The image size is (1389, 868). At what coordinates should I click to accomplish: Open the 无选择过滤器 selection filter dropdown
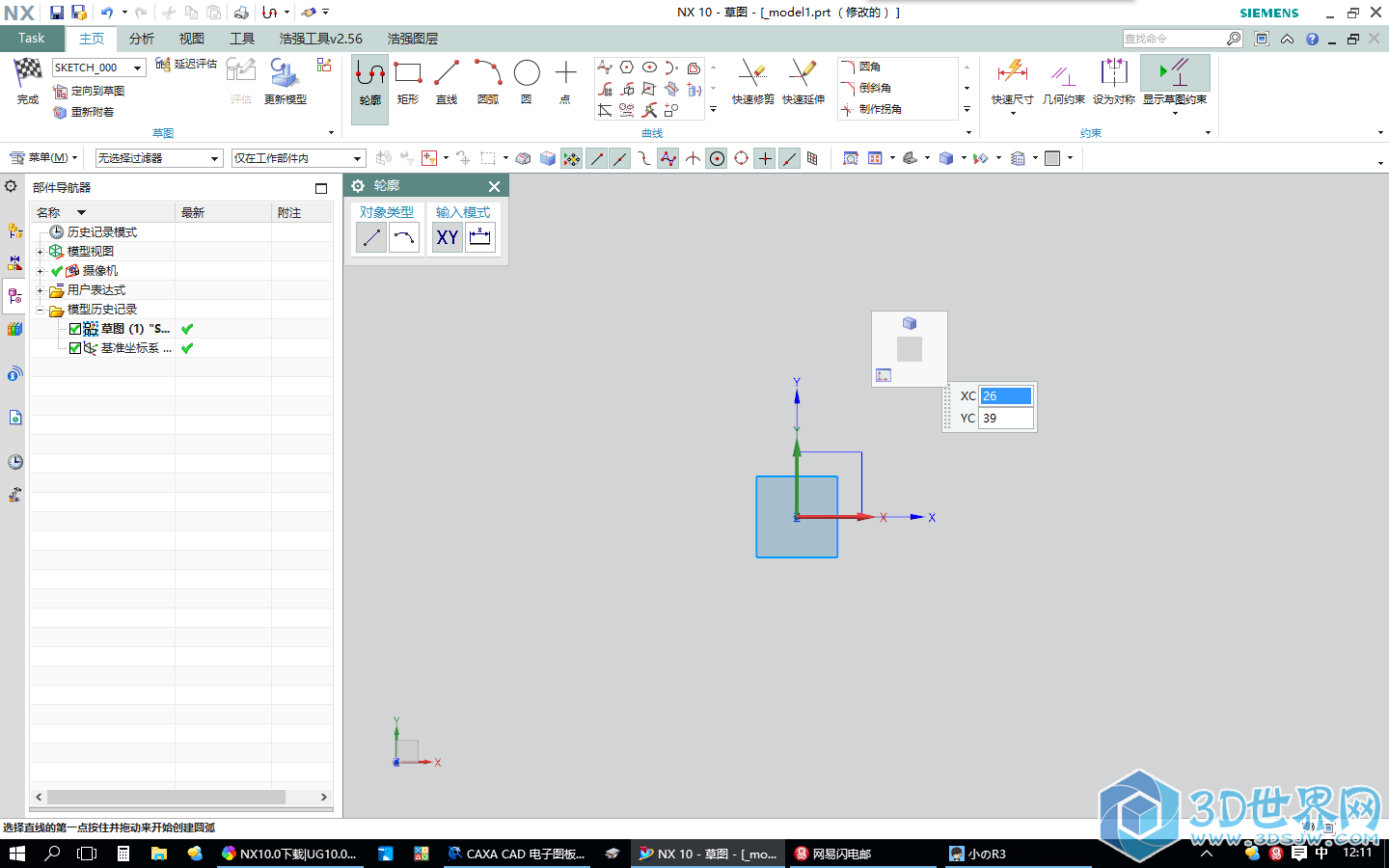(215, 158)
